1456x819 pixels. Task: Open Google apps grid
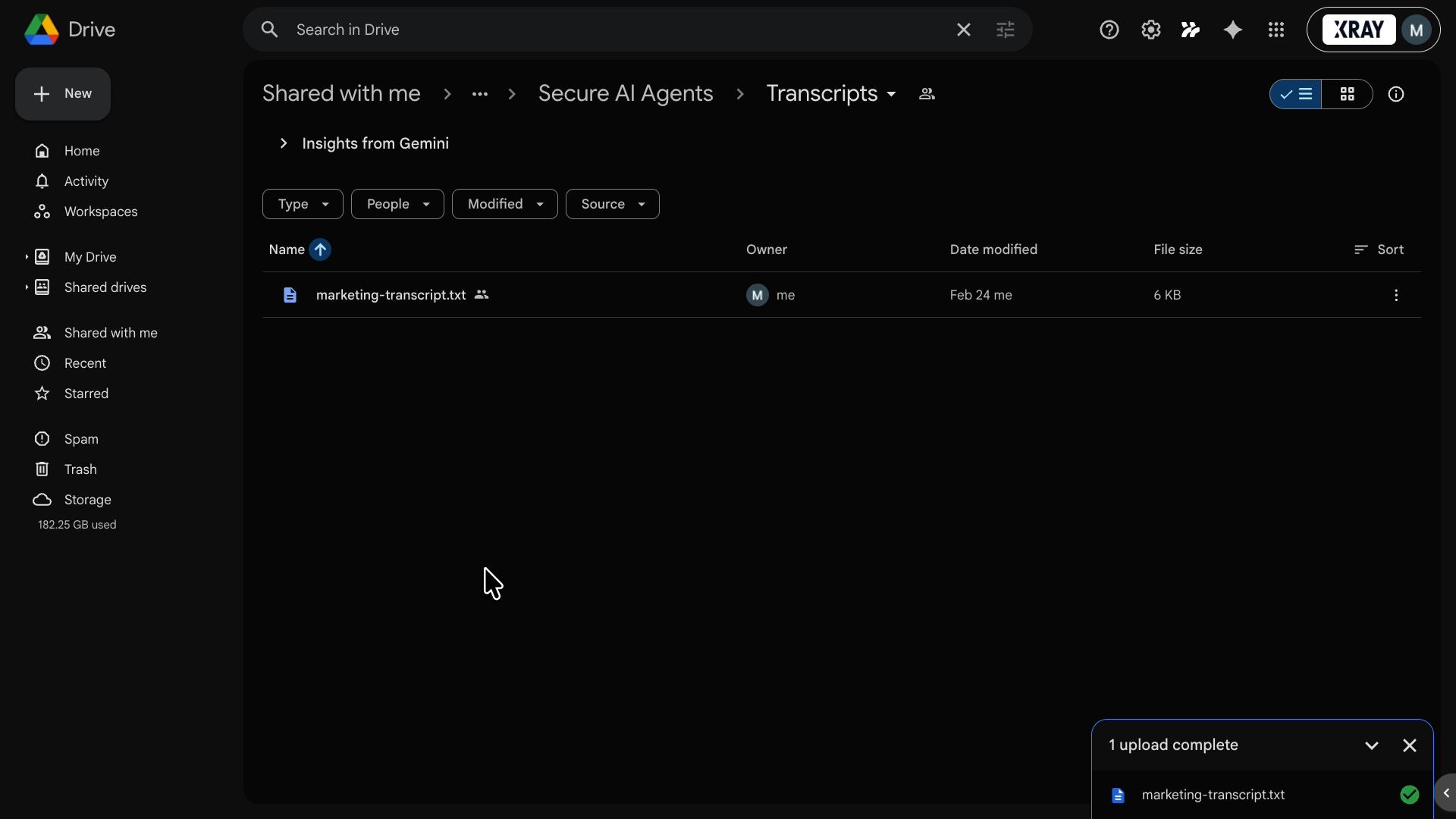1276,30
